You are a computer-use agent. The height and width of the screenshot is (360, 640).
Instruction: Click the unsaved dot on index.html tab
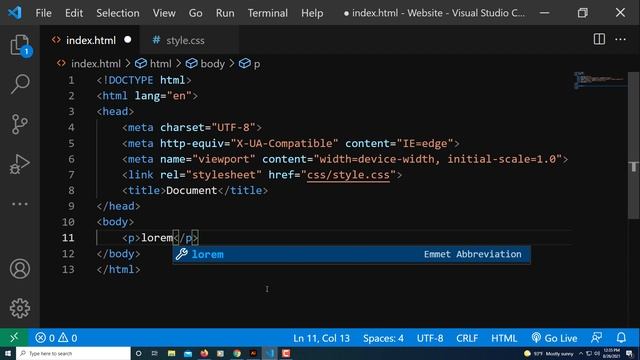coord(128,40)
